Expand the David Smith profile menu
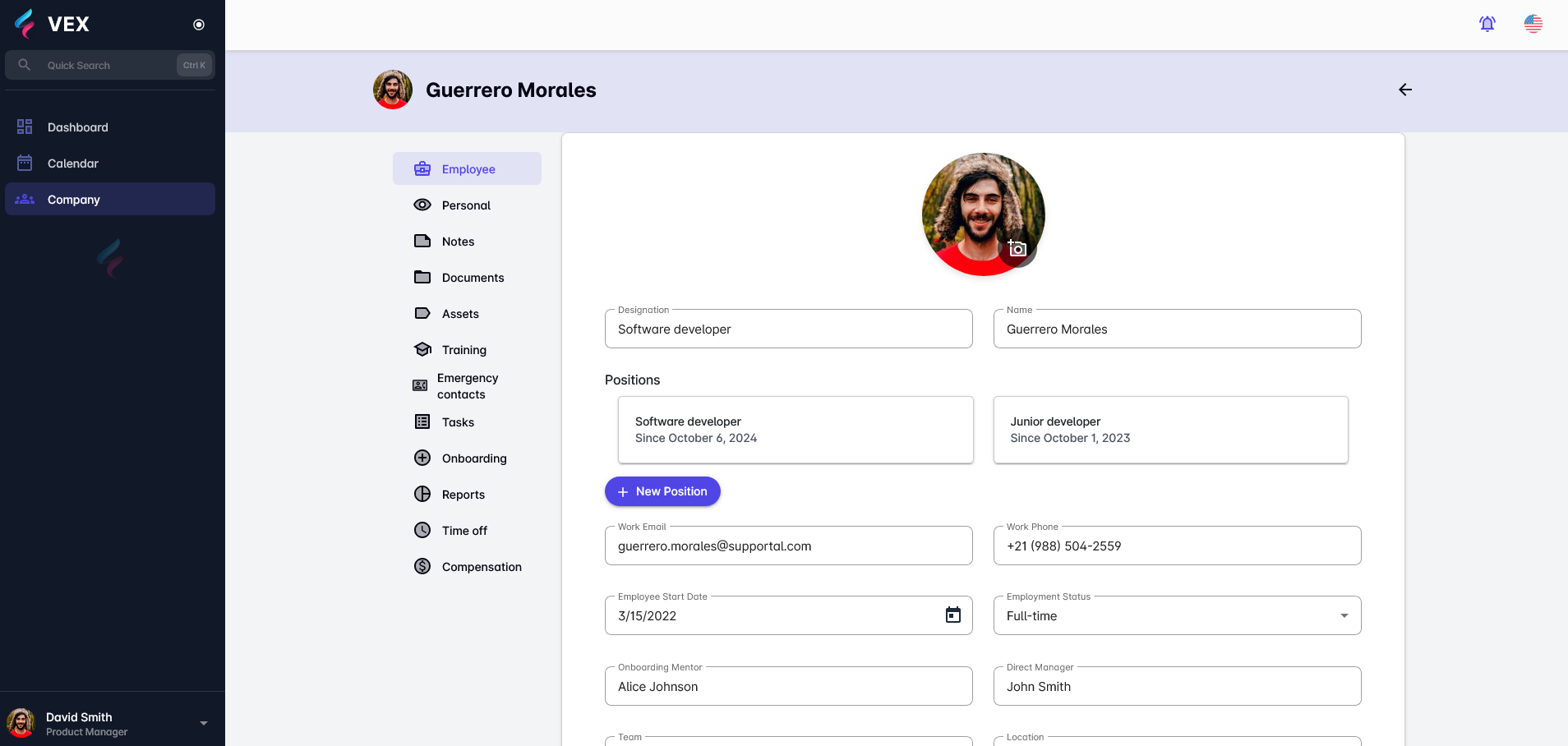This screenshot has width=1568, height=746. click(202, 722)
